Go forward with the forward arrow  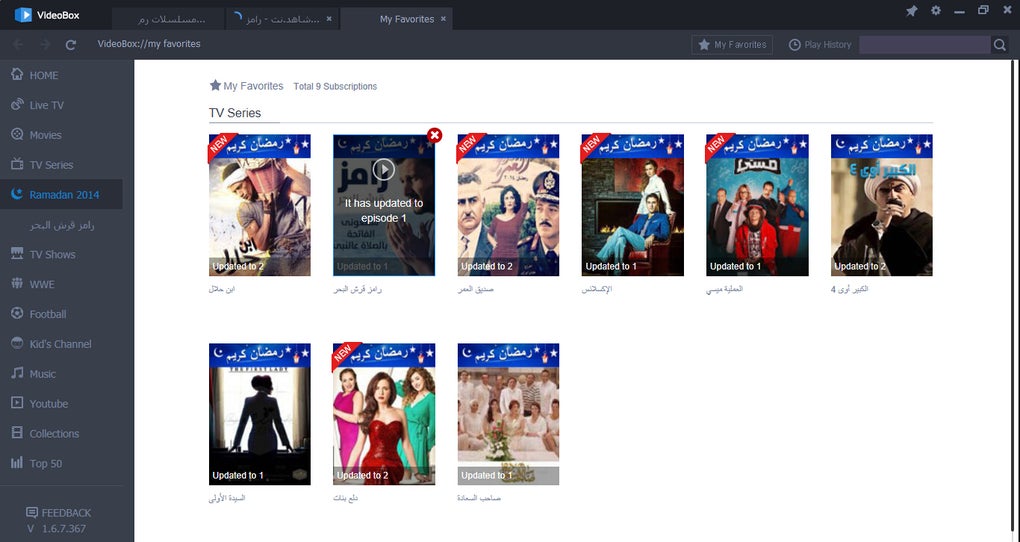point(45,44)
